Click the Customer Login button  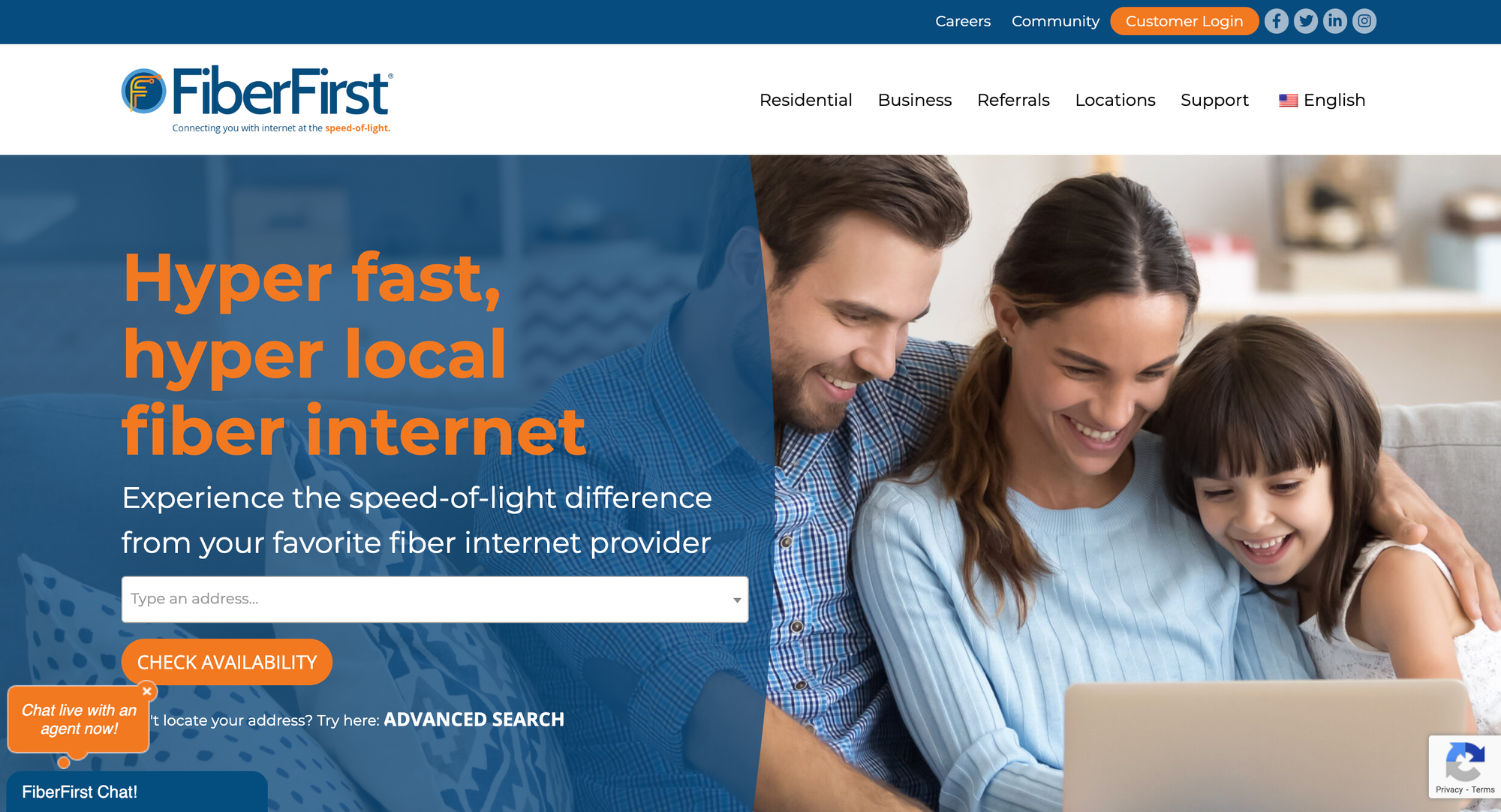click(1185, 22)
